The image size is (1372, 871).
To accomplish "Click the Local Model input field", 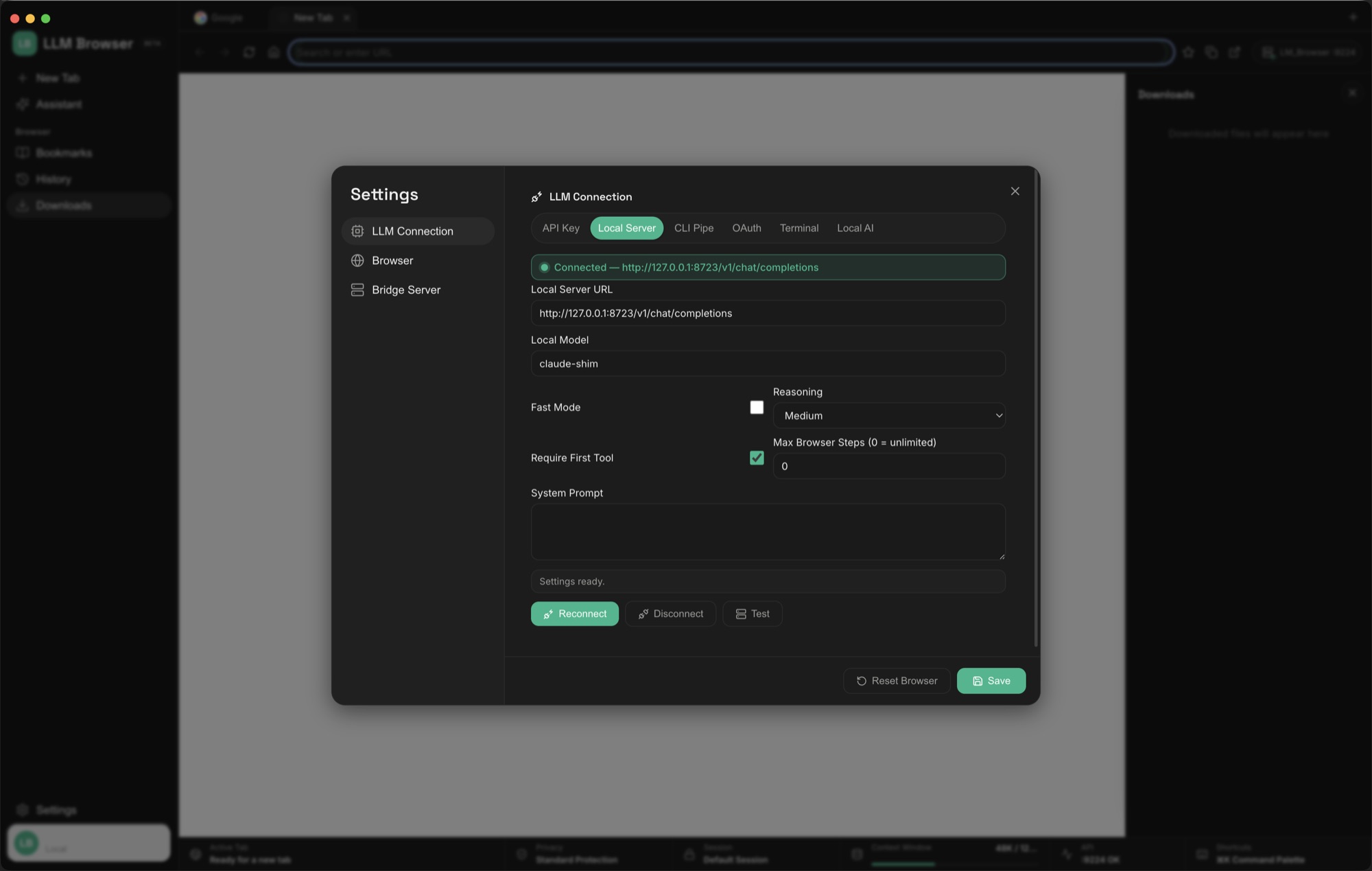I will (768, 364).
